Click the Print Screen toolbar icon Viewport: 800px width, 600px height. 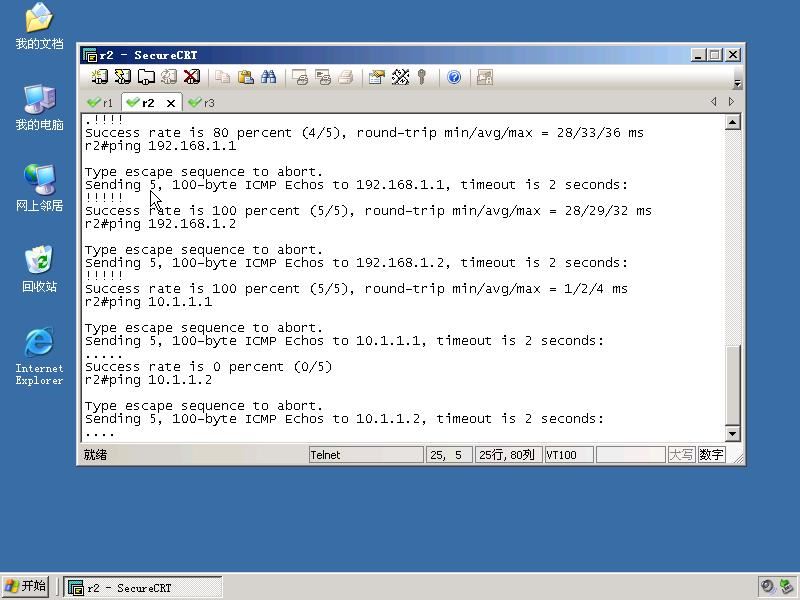300,77
